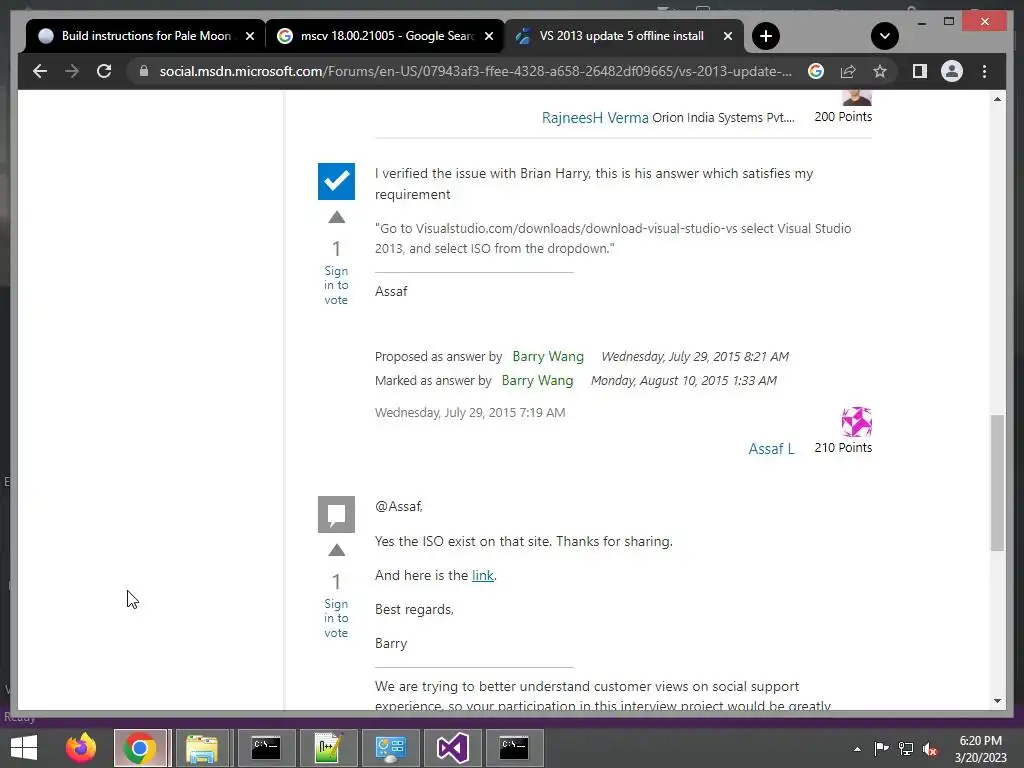The width and height of the screenshot is (1024, 768).
Task: Open the Chrome profile avatar menu
Action: [952, 71]
